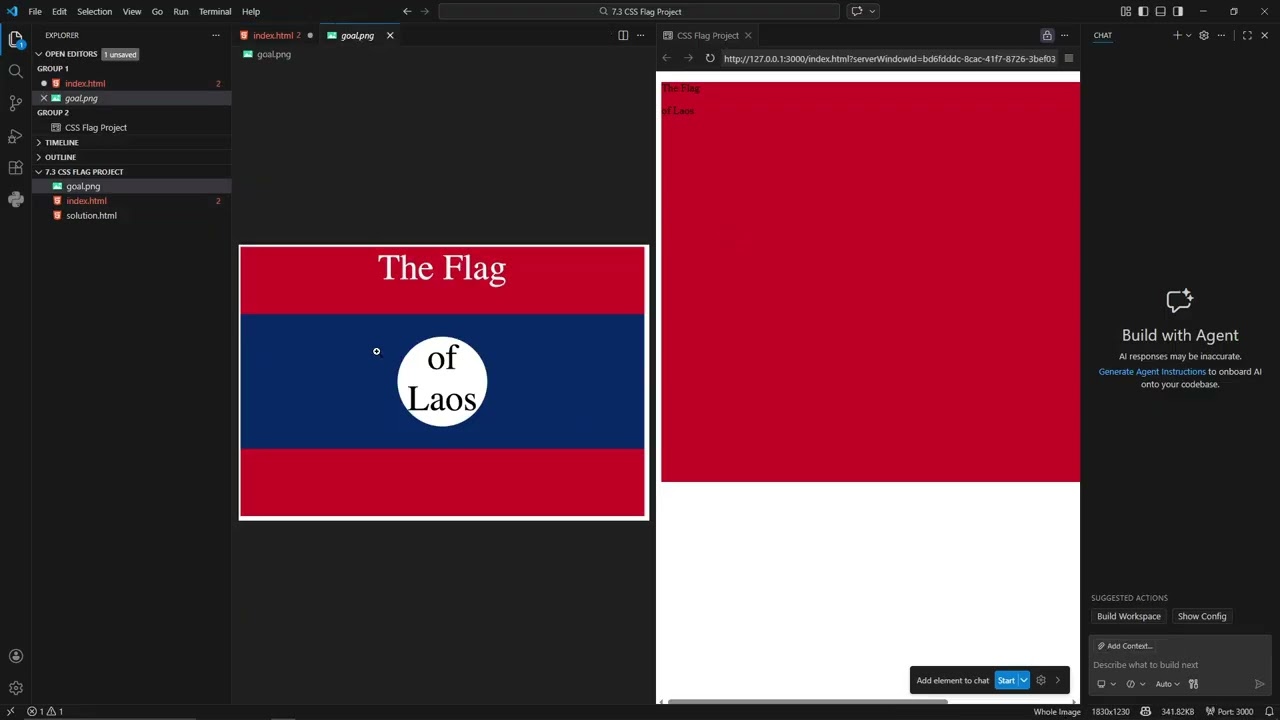Open the new chat dropdown chevron
Viewport: 1280px width, 720px height.
point(1188,35)
